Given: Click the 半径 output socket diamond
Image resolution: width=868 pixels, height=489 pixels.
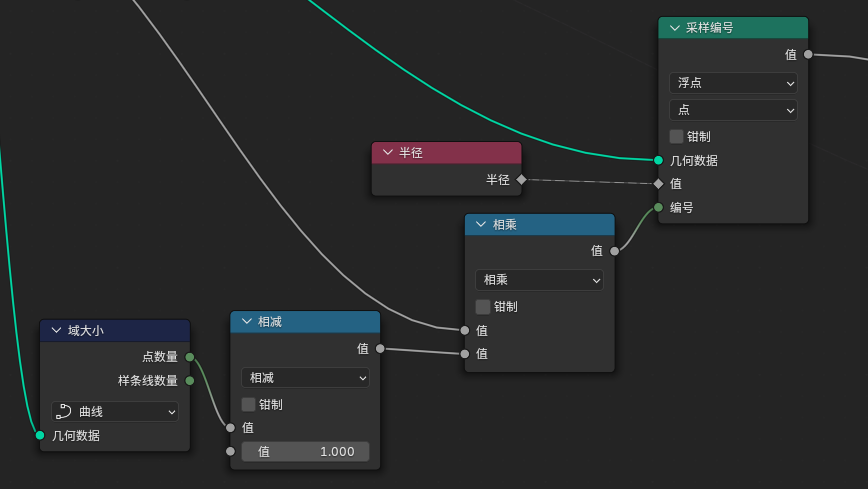Looking at the screenshot, I should click(521, 180).
